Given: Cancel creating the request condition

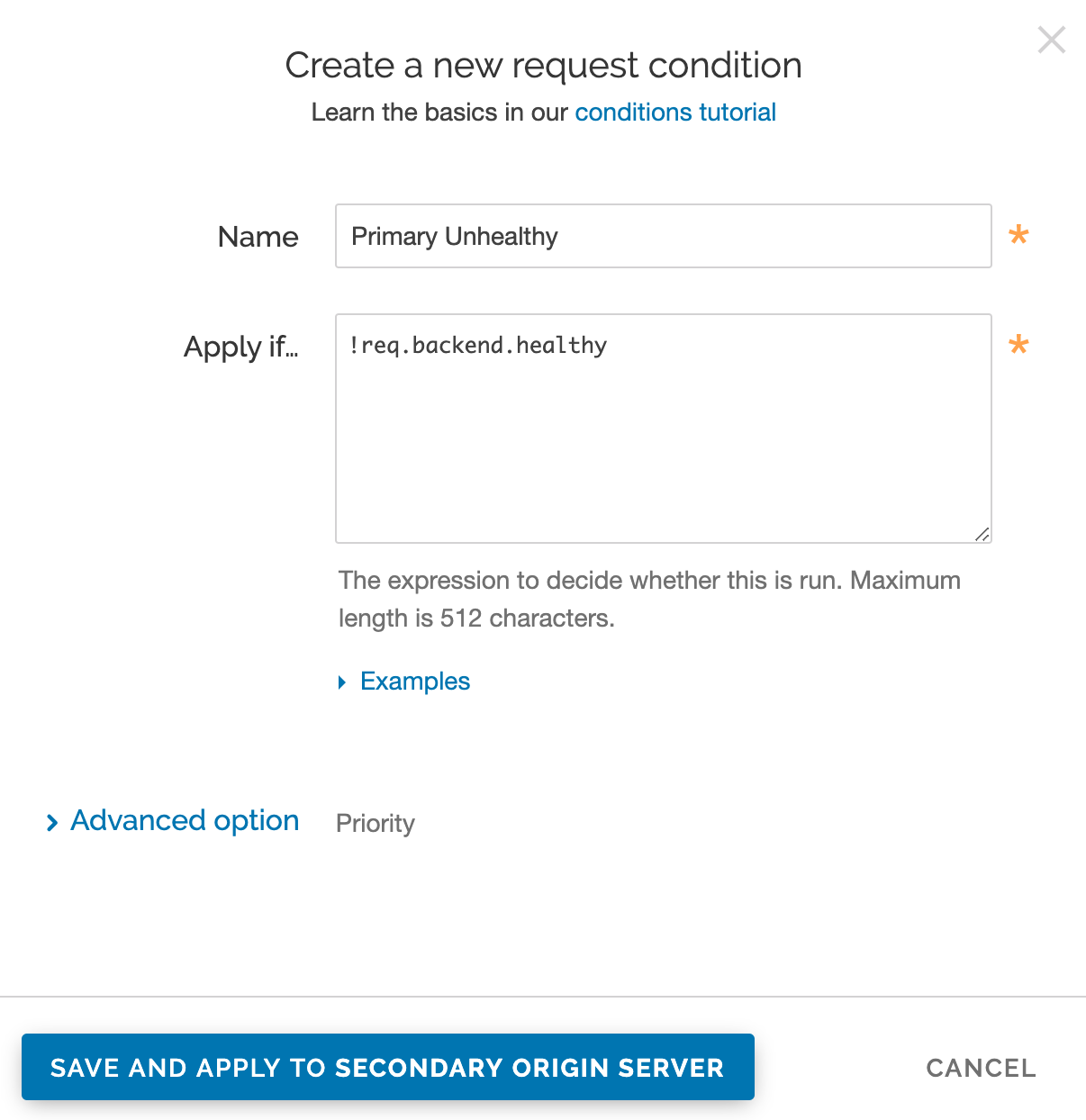Looking at the screenshot, I should pyautogui.click(x=981, y=1068).
